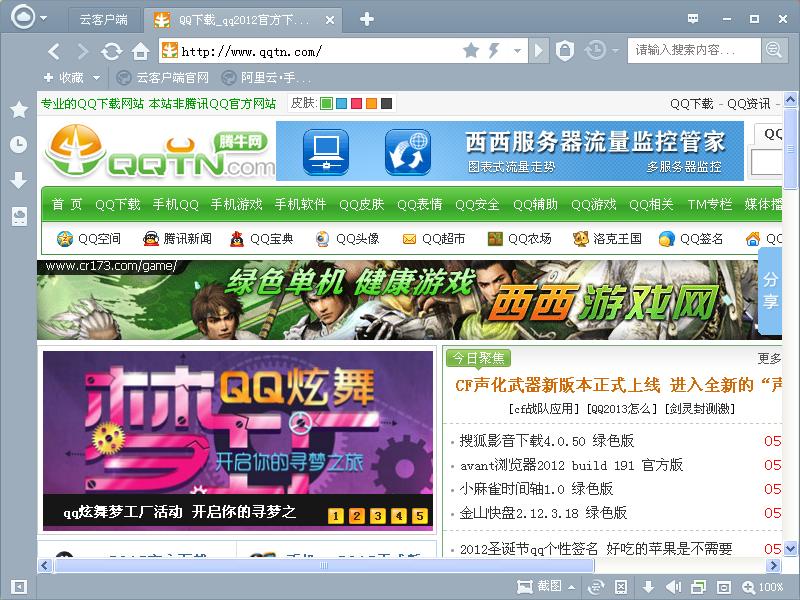Viewport: 800px width, 600px height.
Task: Open 金山快盘2.12.3.18 绿色版 article
Action: point(543,513)
